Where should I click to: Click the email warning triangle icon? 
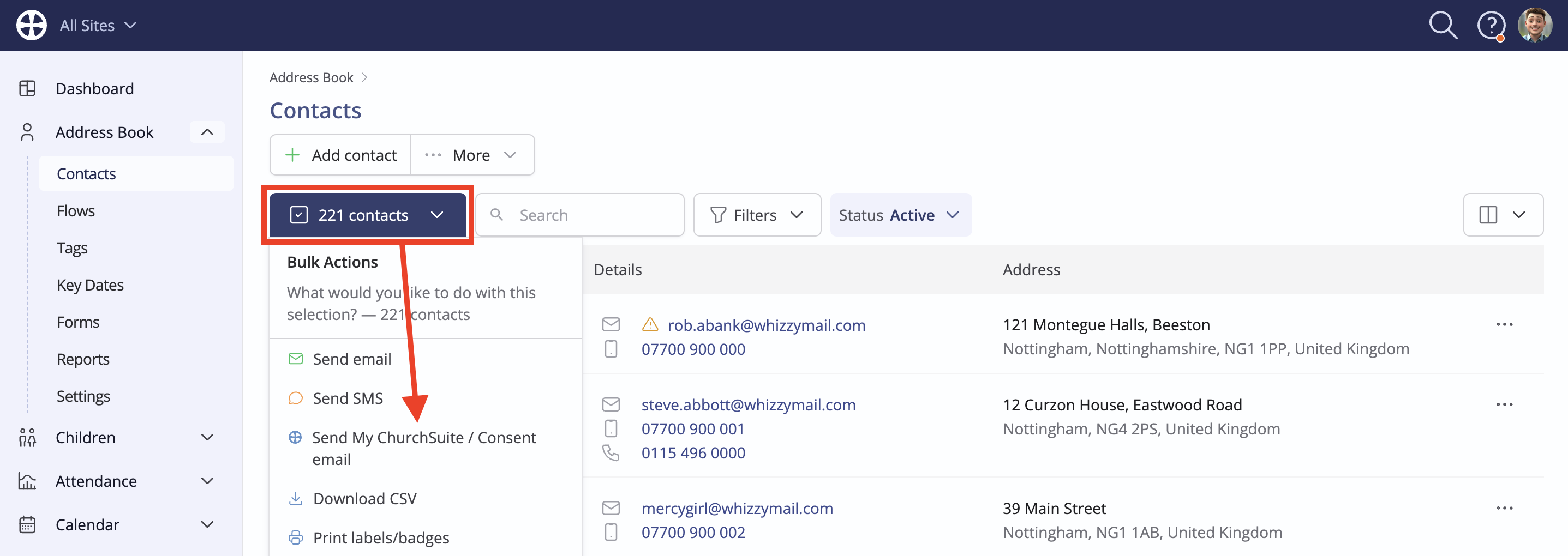pyautogui.click(x=650, y=325)
